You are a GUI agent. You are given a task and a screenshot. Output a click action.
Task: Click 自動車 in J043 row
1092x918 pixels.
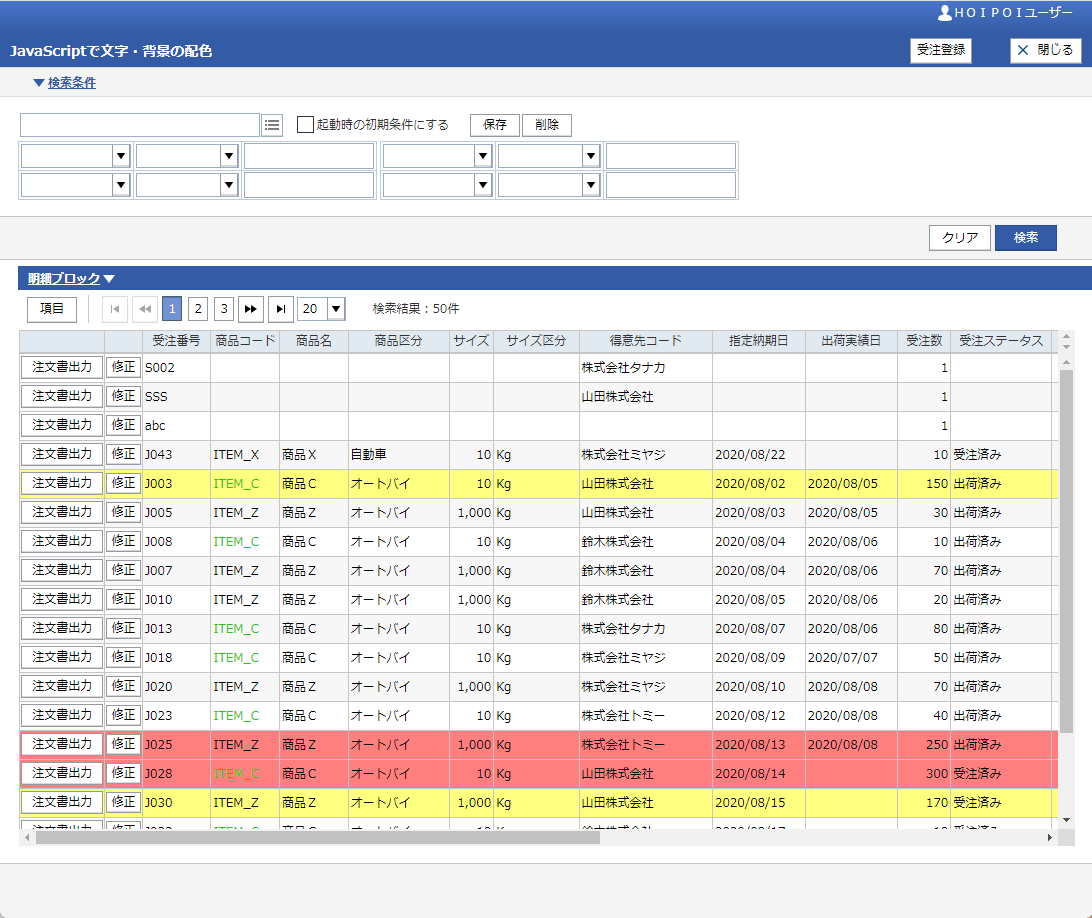(368, 455)
